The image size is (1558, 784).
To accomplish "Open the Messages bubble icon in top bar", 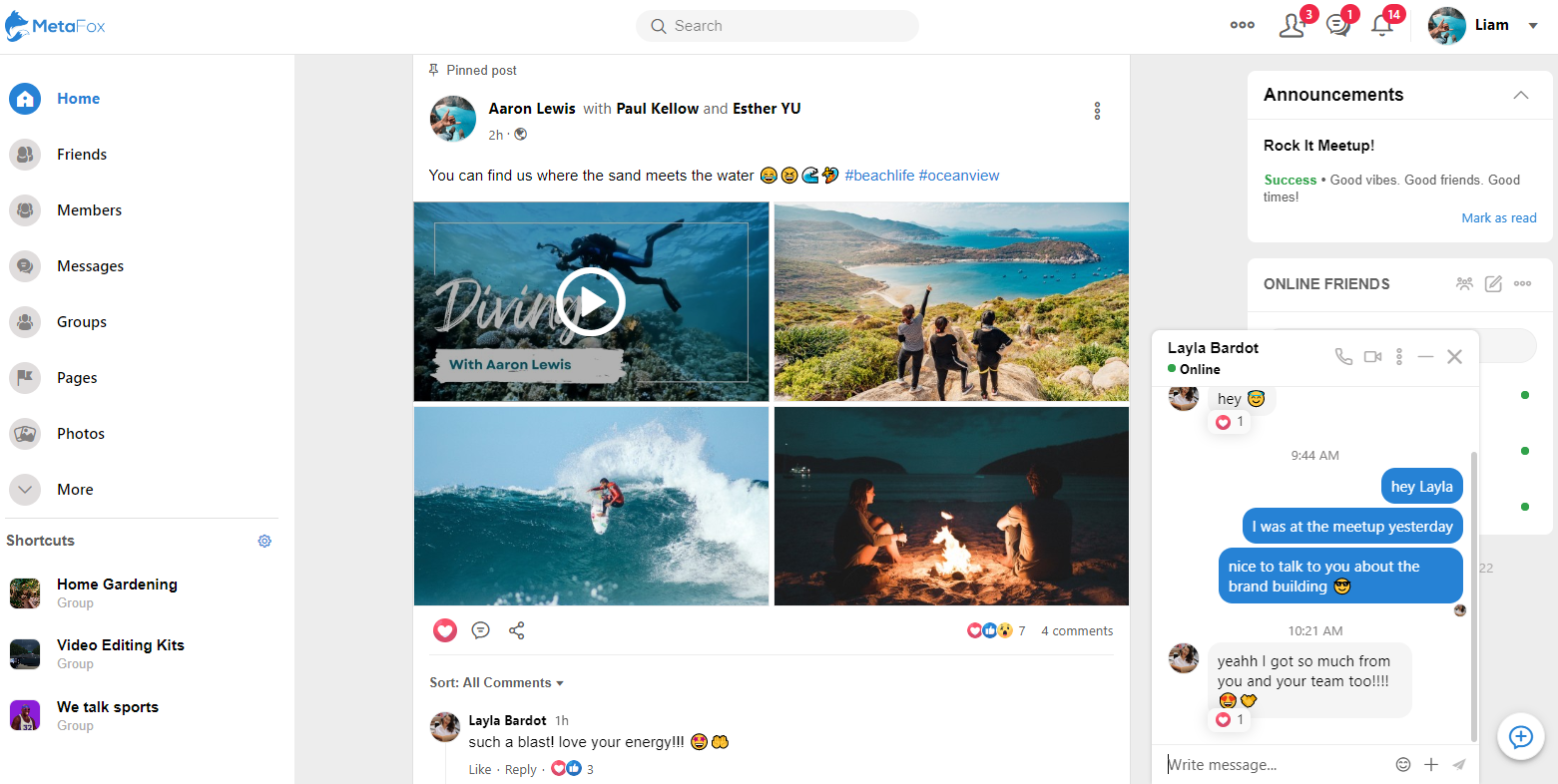I will pos(1337,25).
